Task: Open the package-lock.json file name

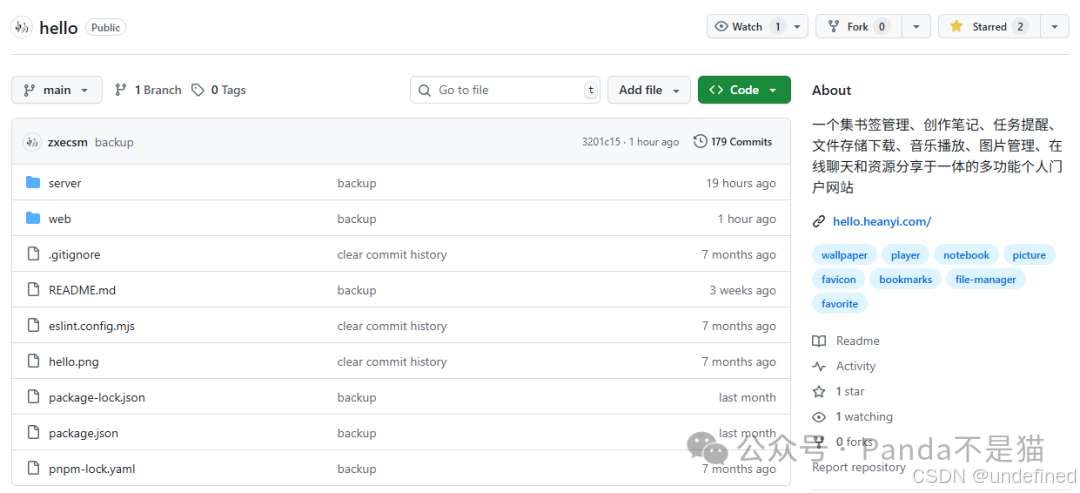Action: 96,398
